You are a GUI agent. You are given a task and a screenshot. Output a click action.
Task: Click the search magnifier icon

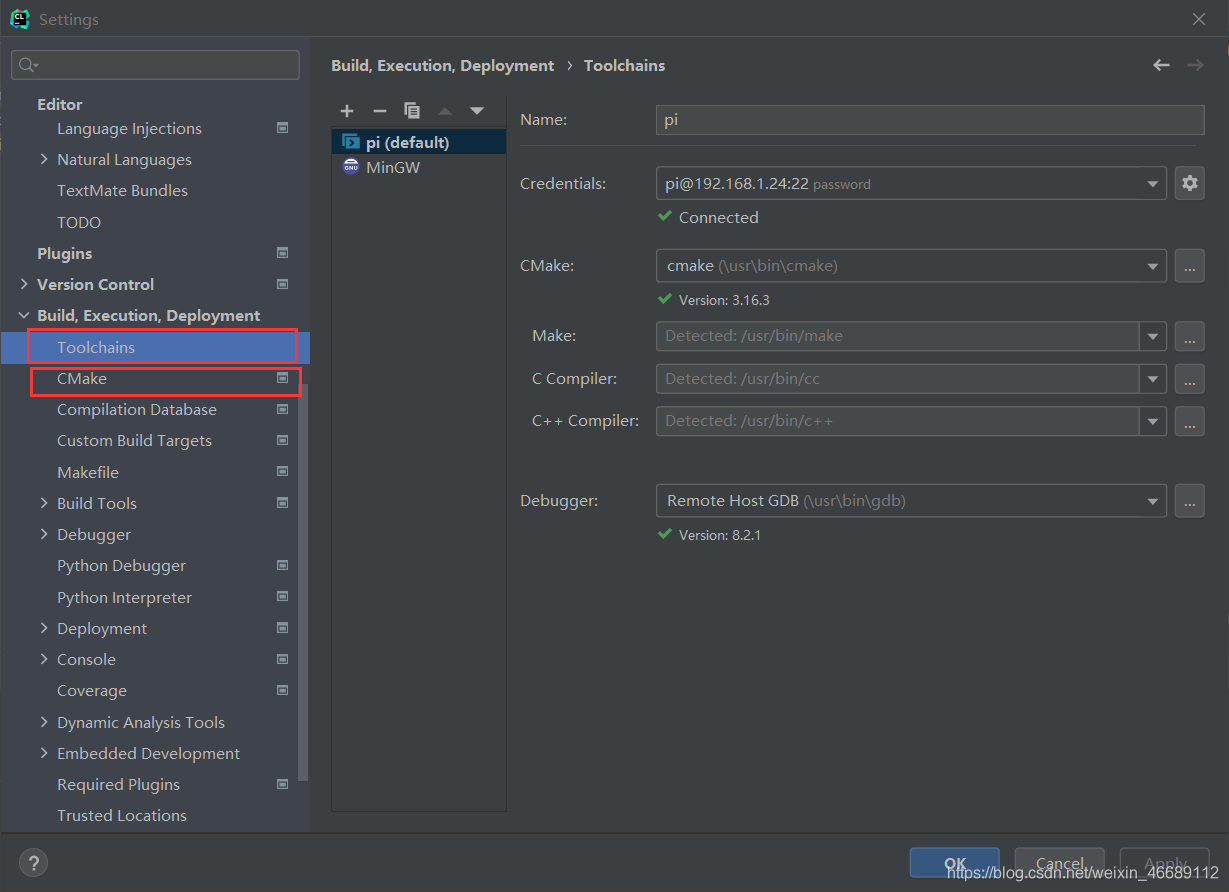[x=27, y=65]
